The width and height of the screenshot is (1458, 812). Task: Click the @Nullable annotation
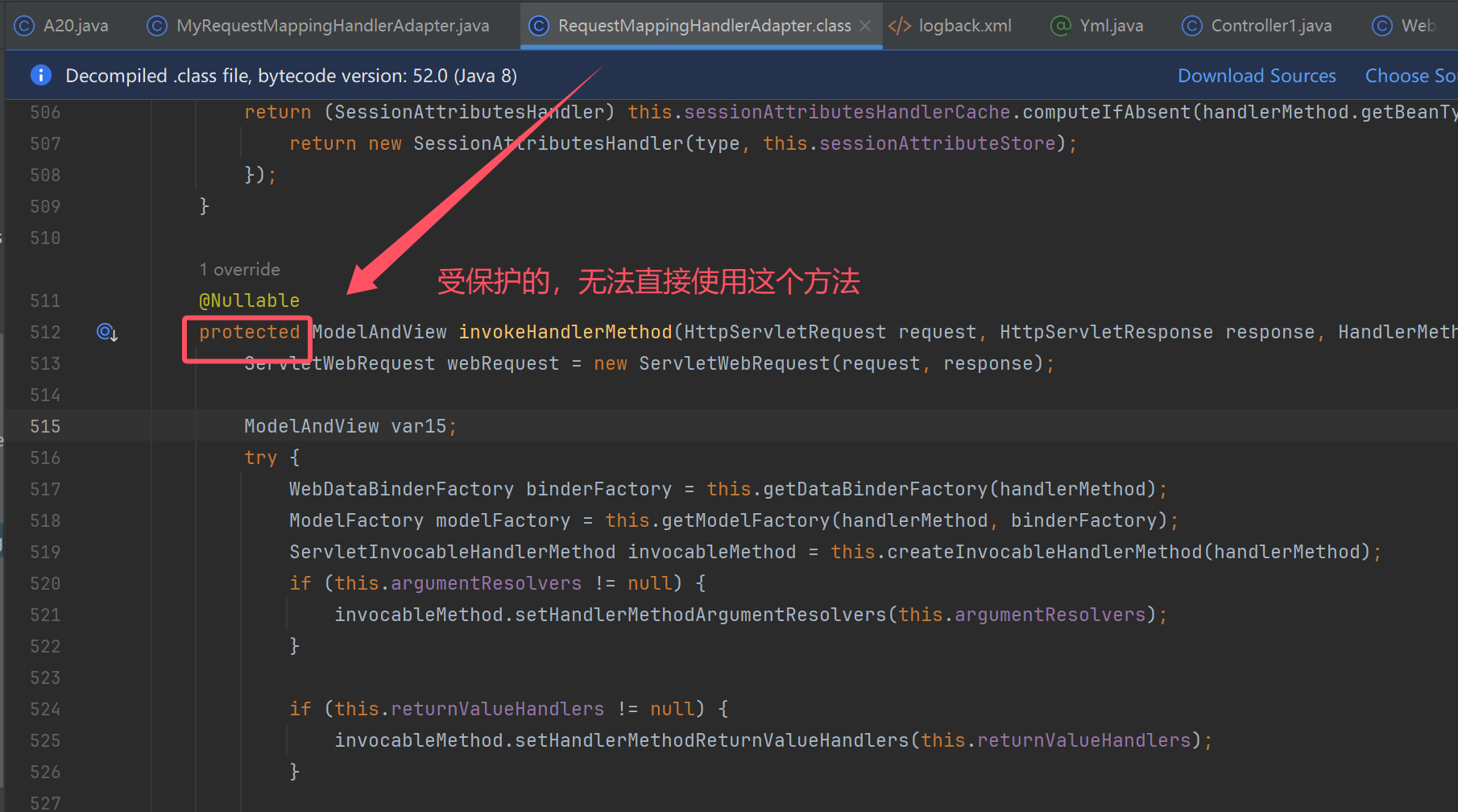click(249, 300)
